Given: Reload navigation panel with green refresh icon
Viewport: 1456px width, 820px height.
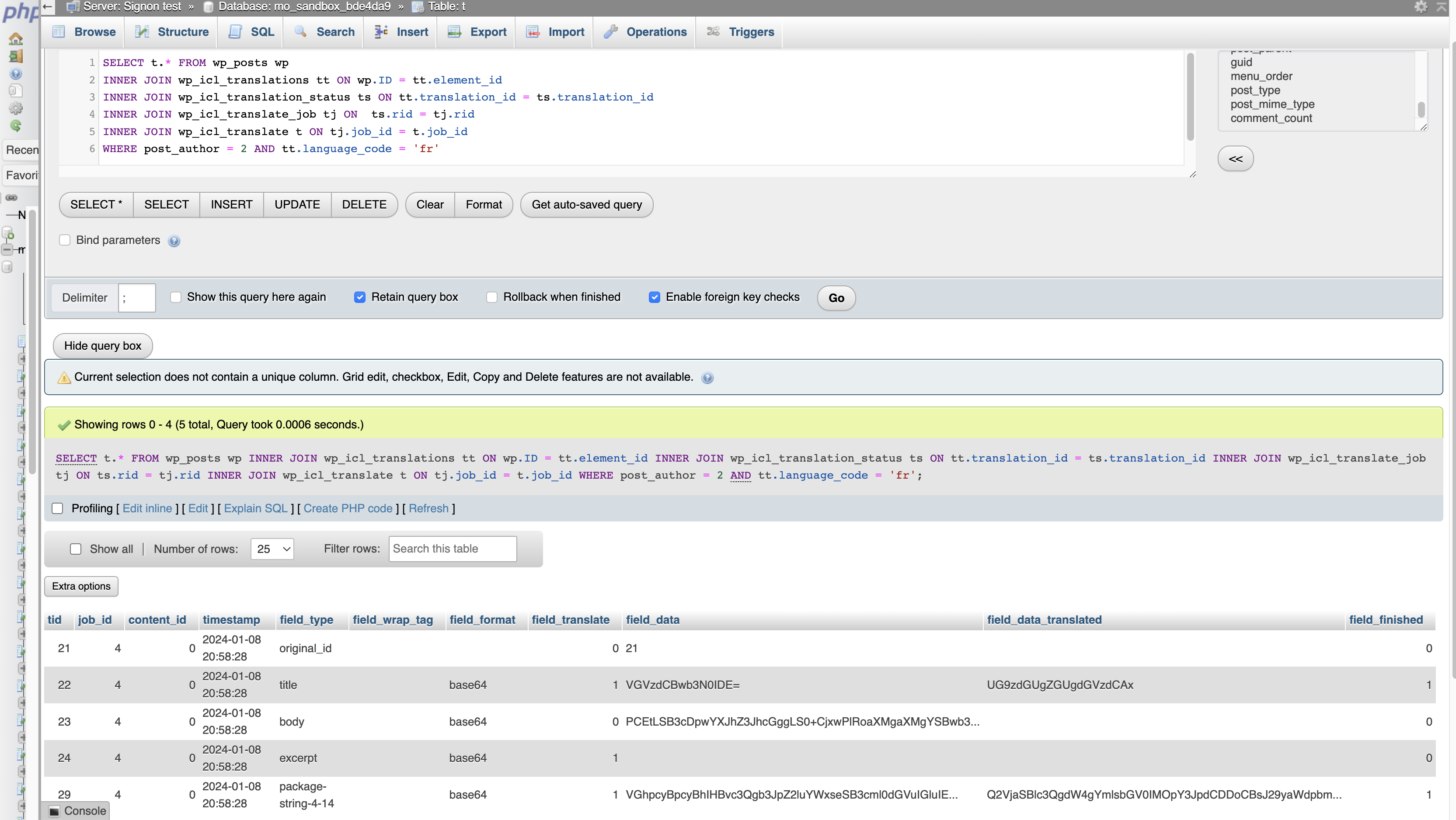Looking at the screenshot, I should (16, 125).
